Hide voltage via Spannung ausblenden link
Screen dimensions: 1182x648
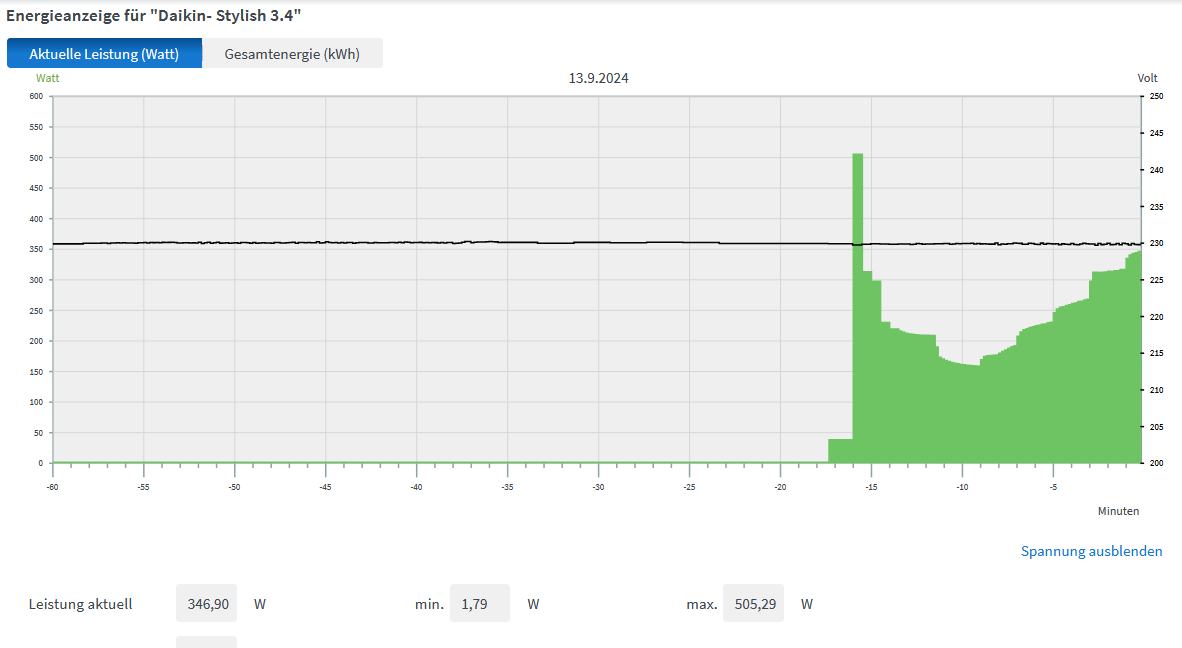tap(1091, 551)
